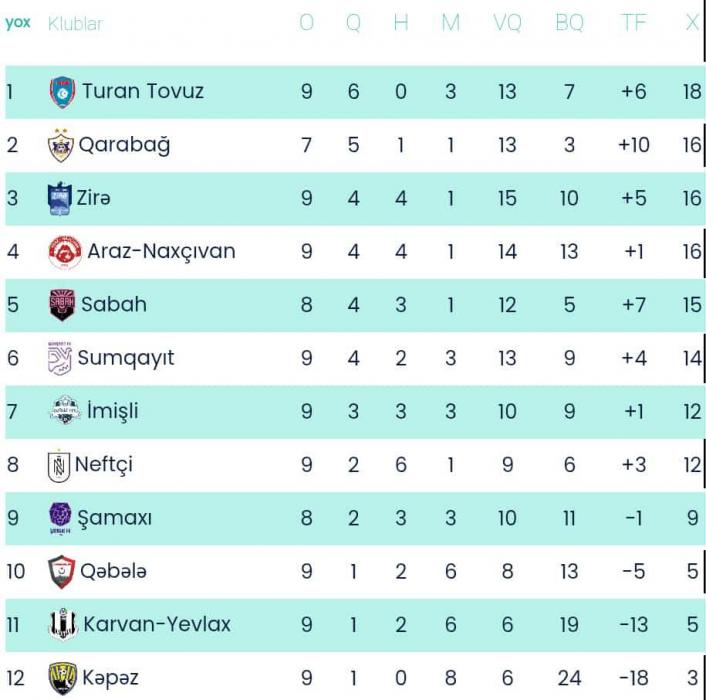This screenshot has width=706, height=700.
Task: Click the Zirə club logo
Action: tap(60, 199)
